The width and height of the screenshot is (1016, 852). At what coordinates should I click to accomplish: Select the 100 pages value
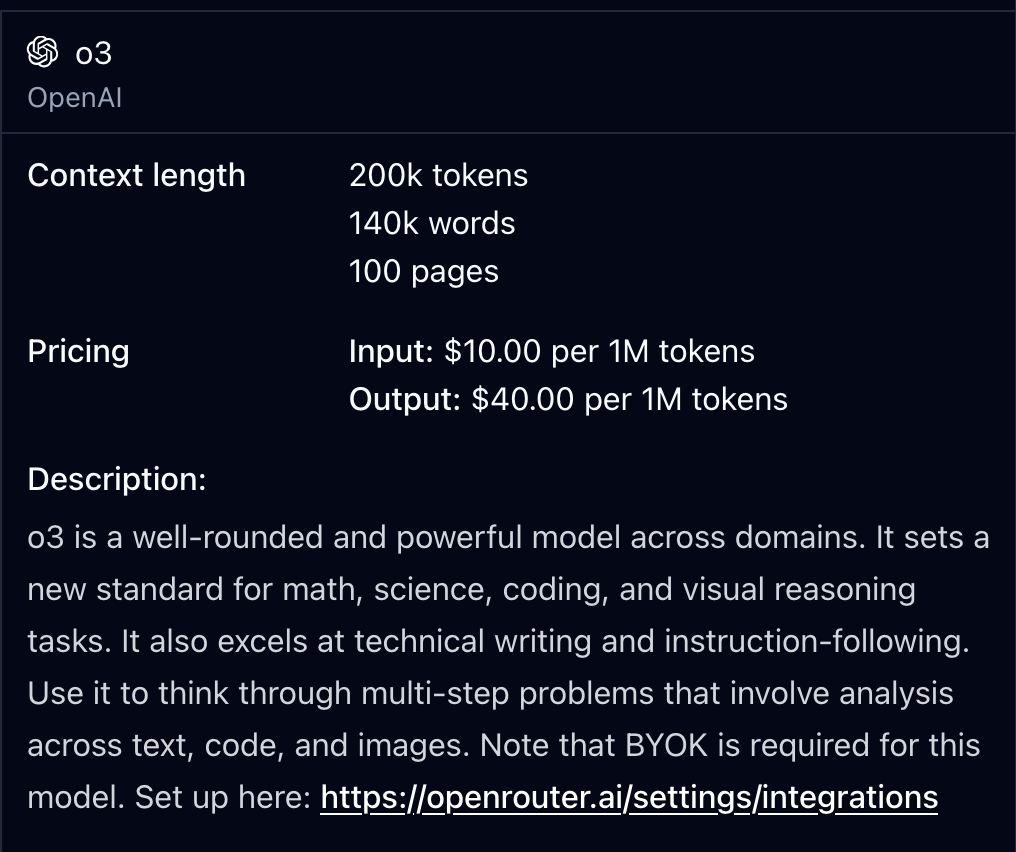tap(423, 271)
